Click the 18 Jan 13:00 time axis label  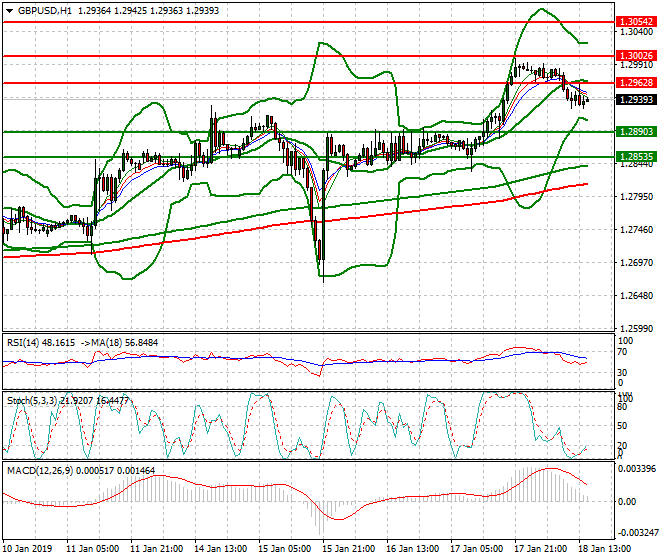click(604, 549)
